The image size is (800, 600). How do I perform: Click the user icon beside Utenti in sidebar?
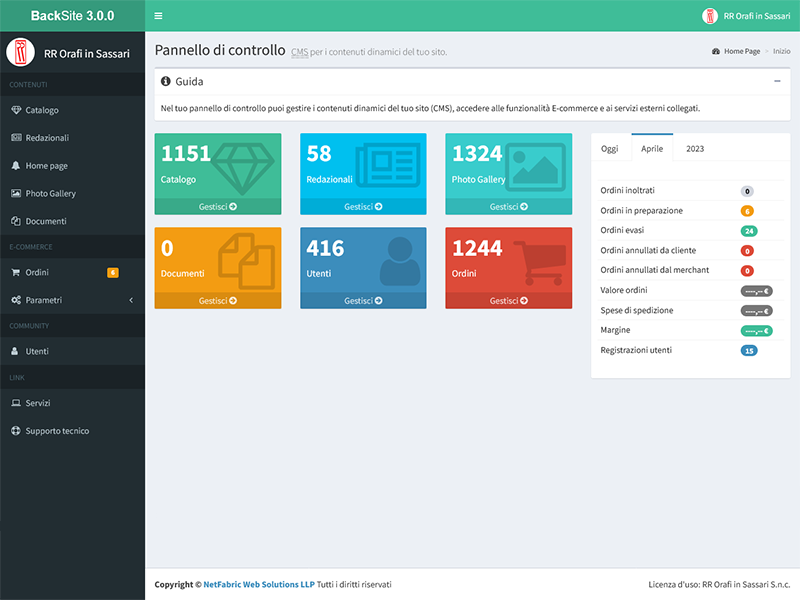pos(15,351)
